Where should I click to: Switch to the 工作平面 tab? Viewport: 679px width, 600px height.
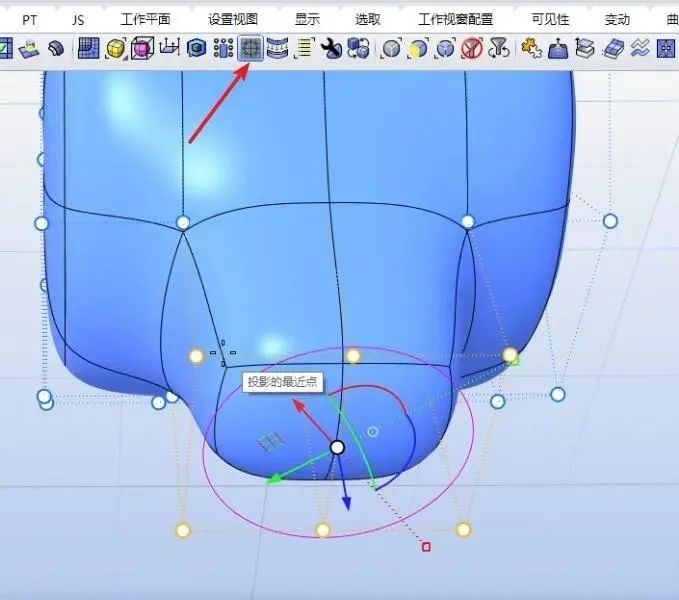point(145,19)
